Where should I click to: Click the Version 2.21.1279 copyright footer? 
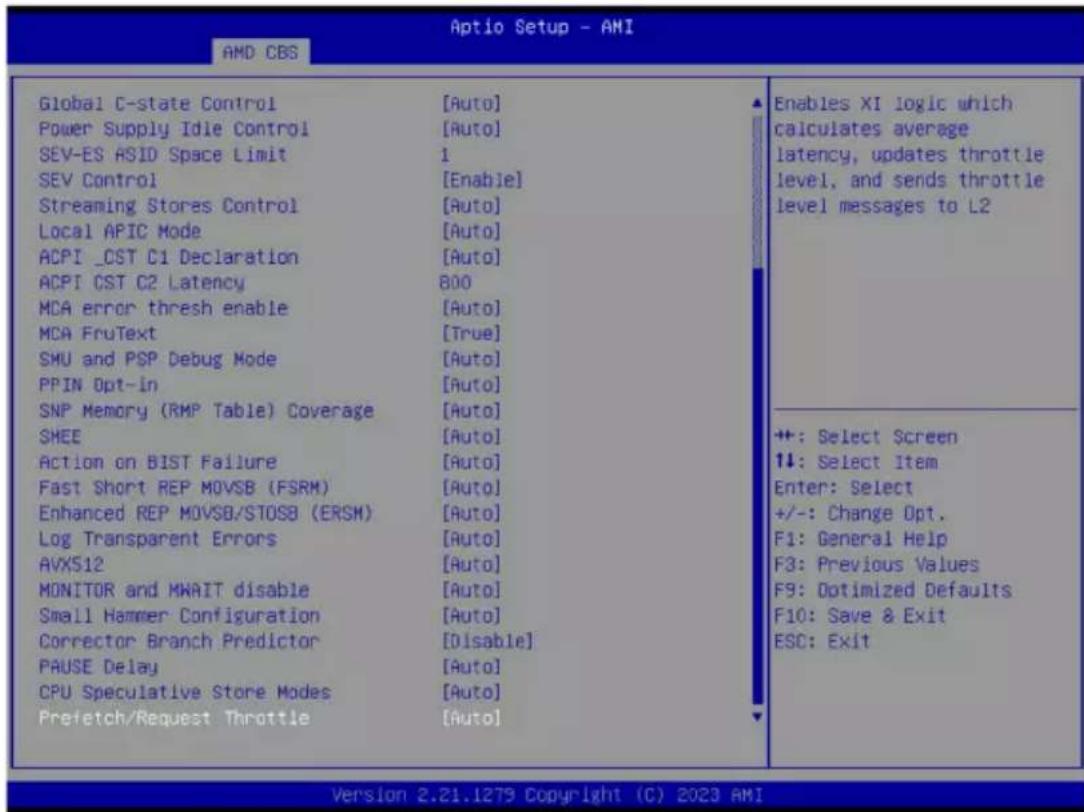pyautogui.click(x=547, y=795)
